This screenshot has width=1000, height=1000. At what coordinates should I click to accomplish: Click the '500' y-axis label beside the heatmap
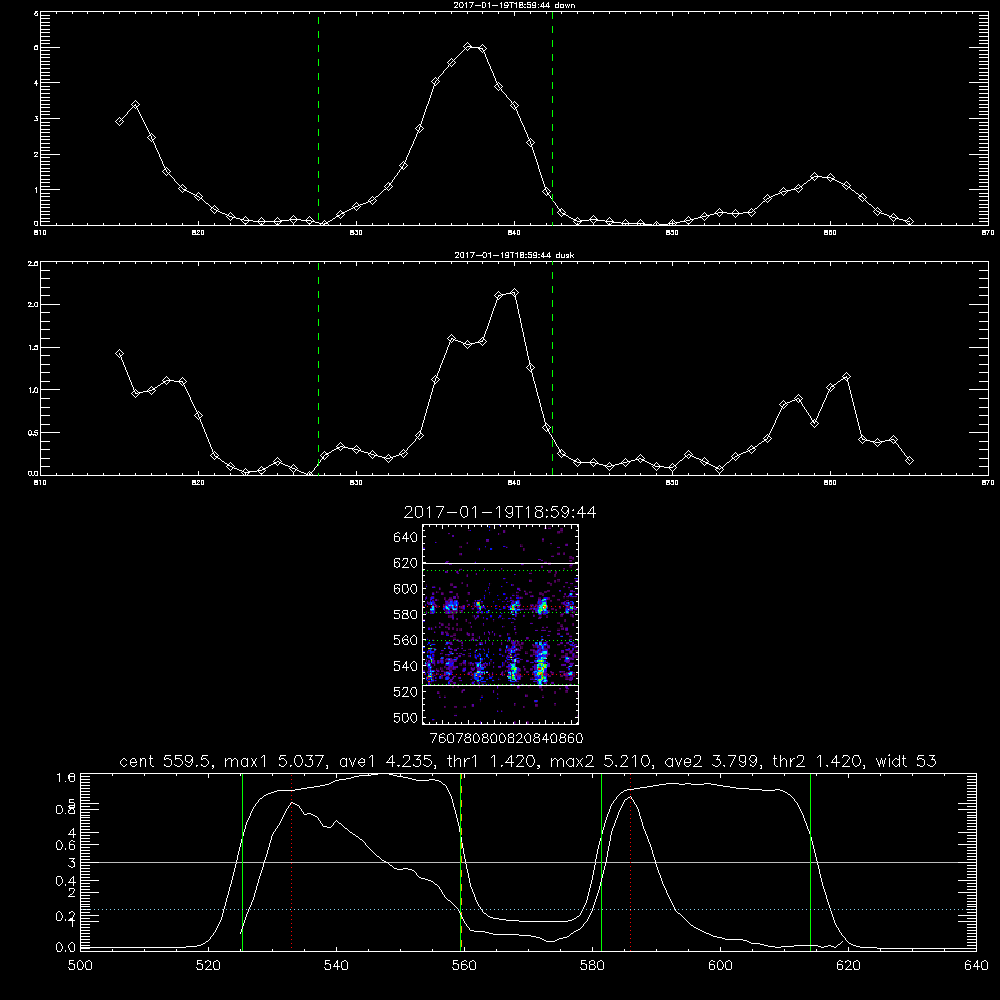(406, 717)
